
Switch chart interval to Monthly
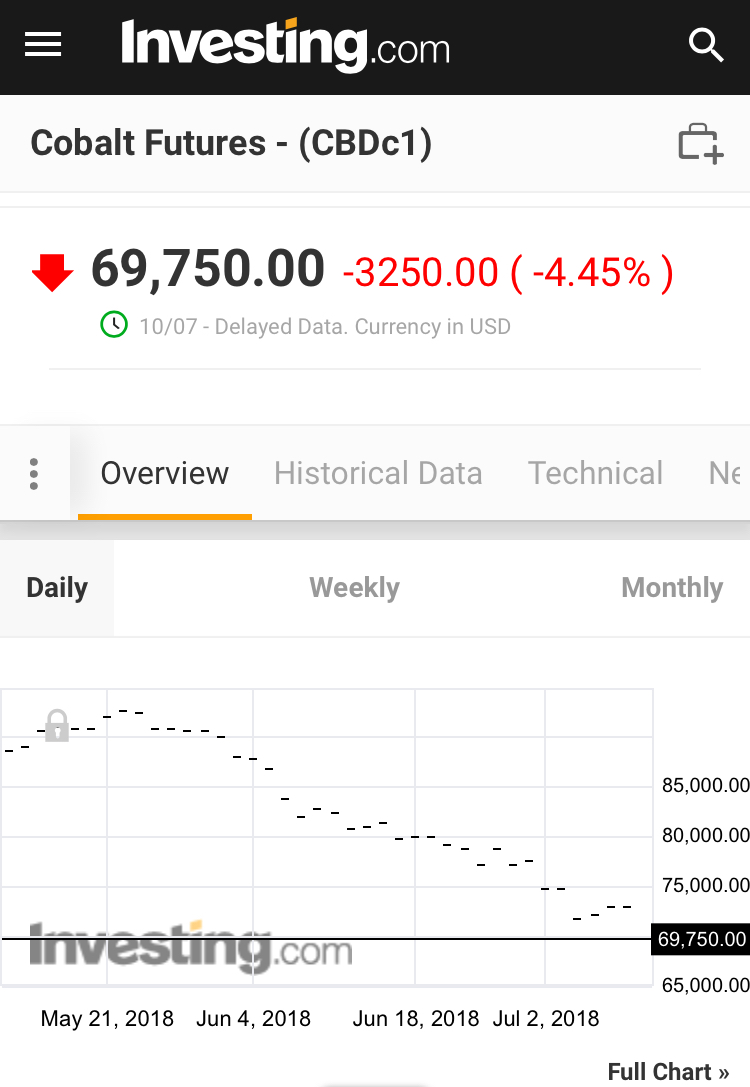point(672,588)
